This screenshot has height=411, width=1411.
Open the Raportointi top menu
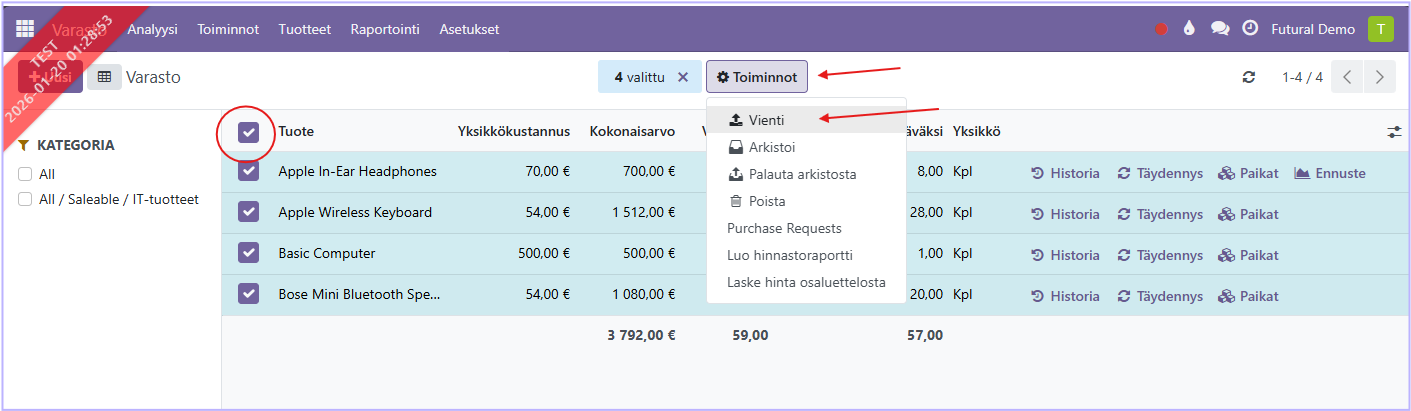(385, 29)
